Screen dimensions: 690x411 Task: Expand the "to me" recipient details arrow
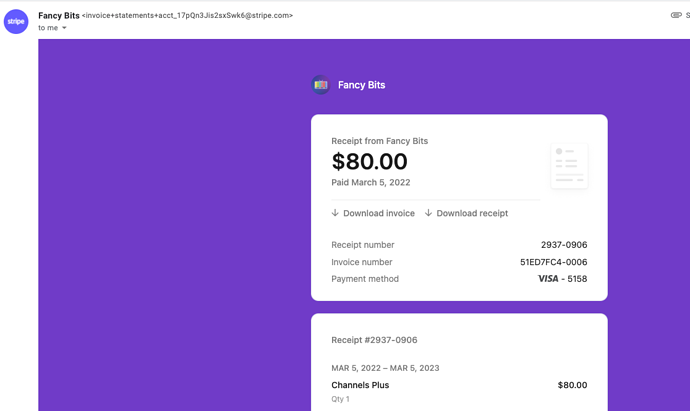[x=64, y=28]
